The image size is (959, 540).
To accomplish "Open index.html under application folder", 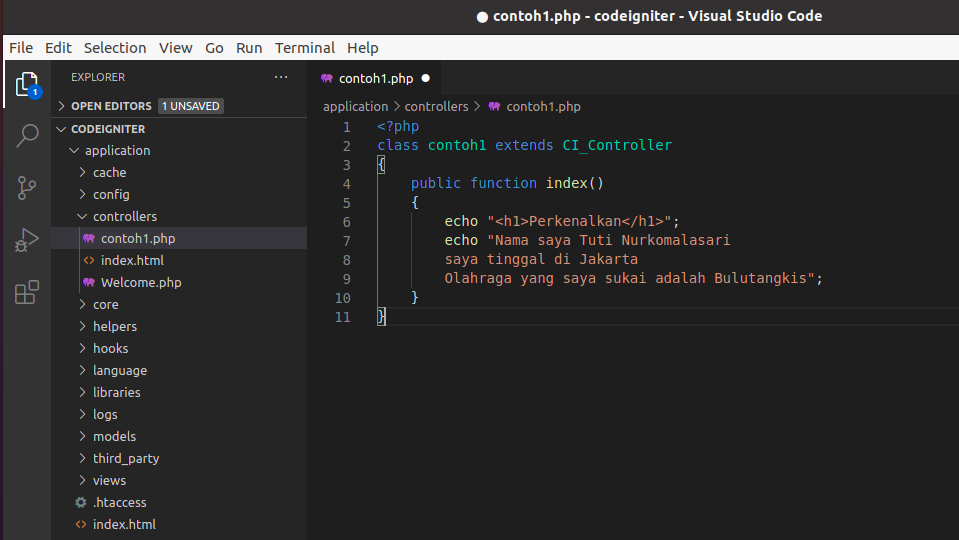I will tap(124, 525).
